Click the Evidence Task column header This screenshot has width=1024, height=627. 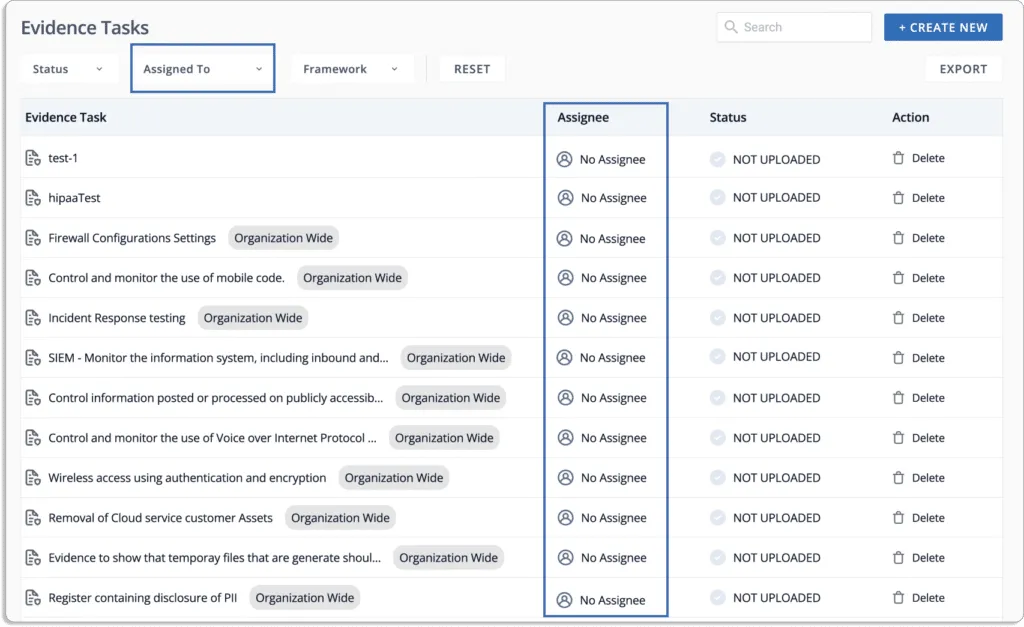tap(66, 118)
